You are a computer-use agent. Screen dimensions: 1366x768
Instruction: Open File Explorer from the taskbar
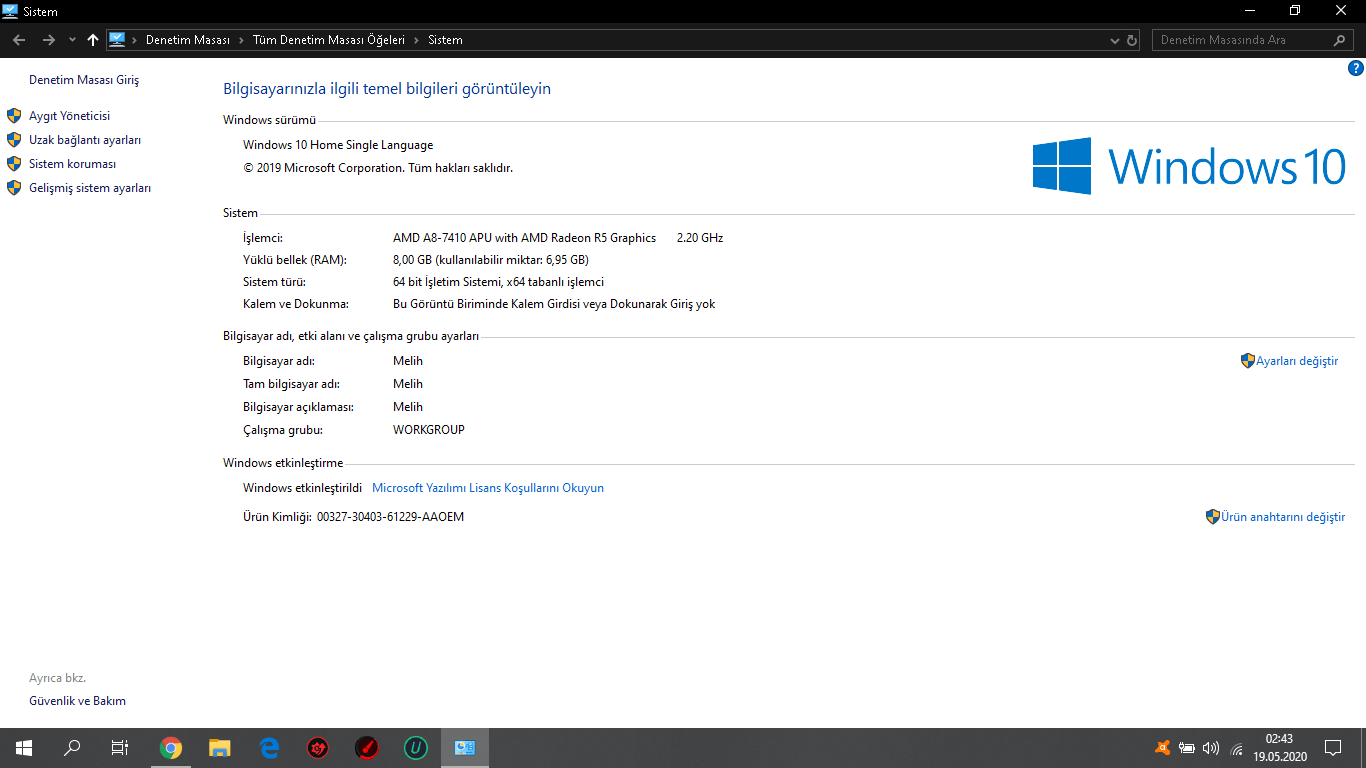[x=220, y=748]
